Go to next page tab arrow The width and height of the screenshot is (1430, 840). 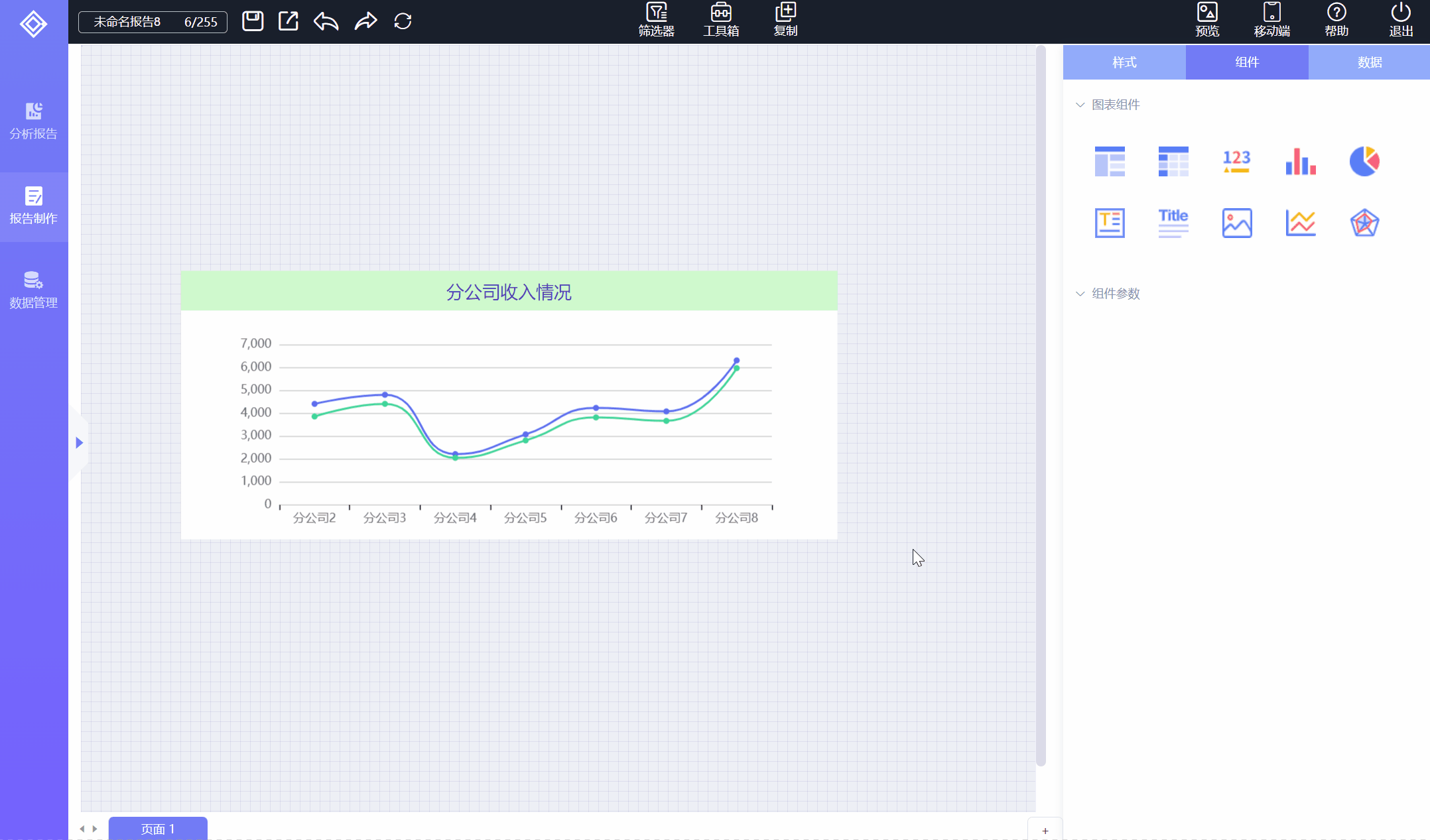pyautogui.click(x=95, y=829)
